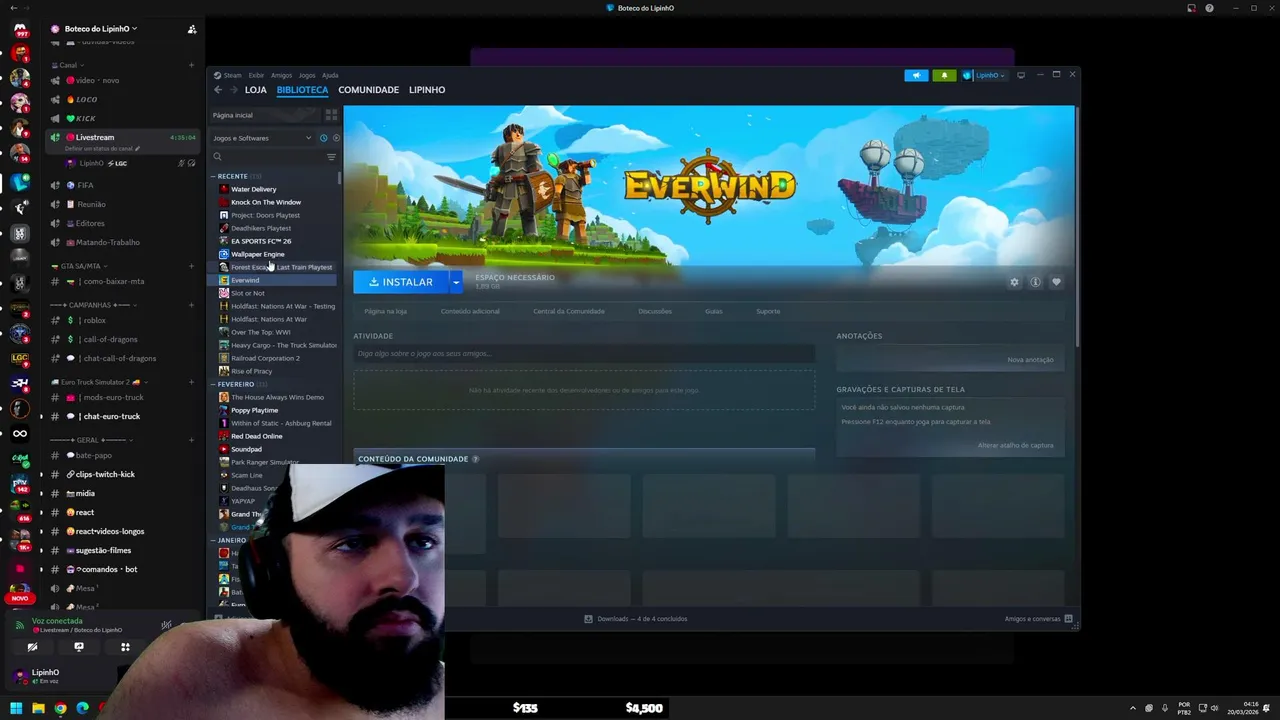The height and width of the screenshot is (720, 1280).
Task: Open the Instalar options dropdown arrow
Action: click(456, 282)
